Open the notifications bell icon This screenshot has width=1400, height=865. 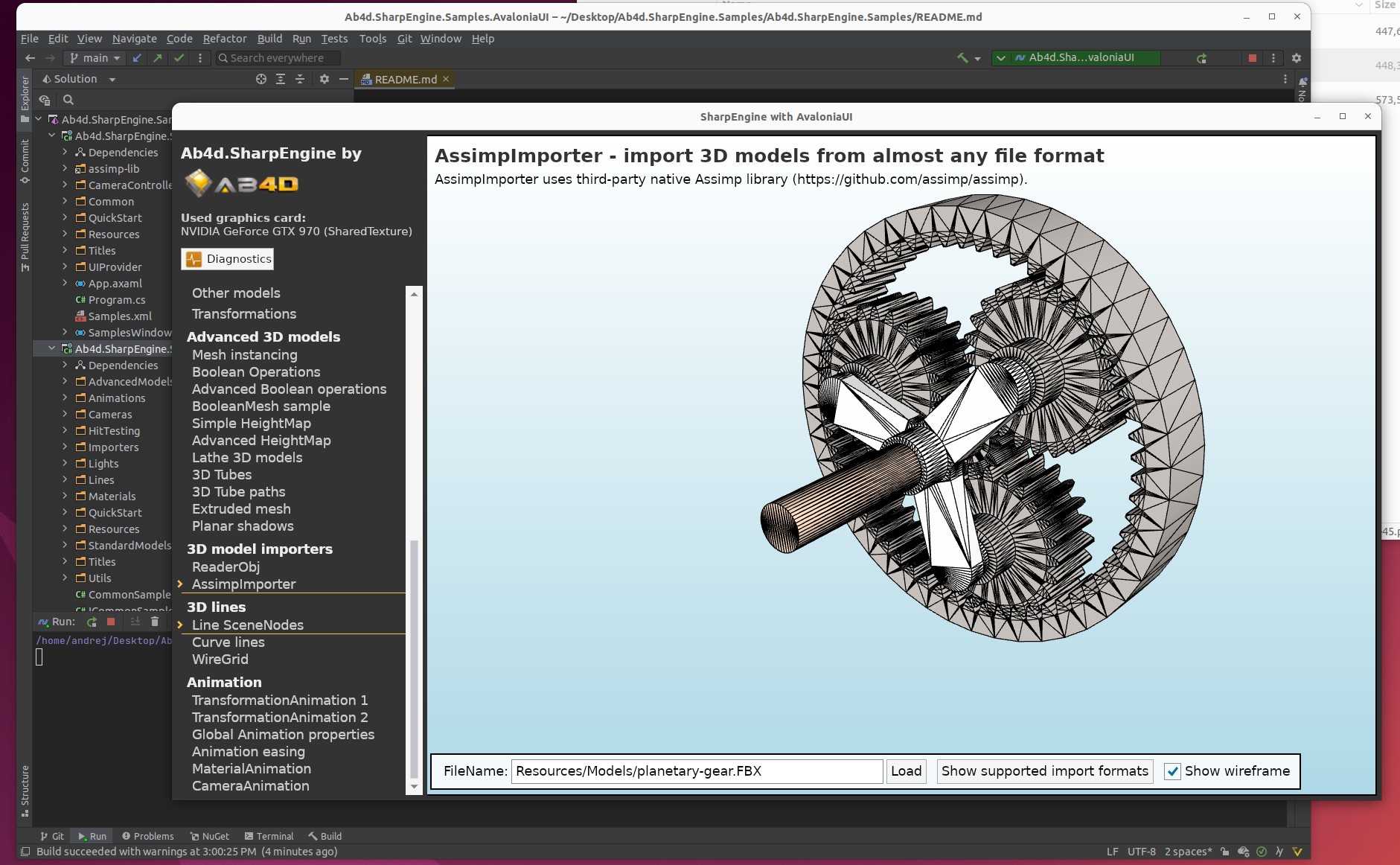point(1302,82)
